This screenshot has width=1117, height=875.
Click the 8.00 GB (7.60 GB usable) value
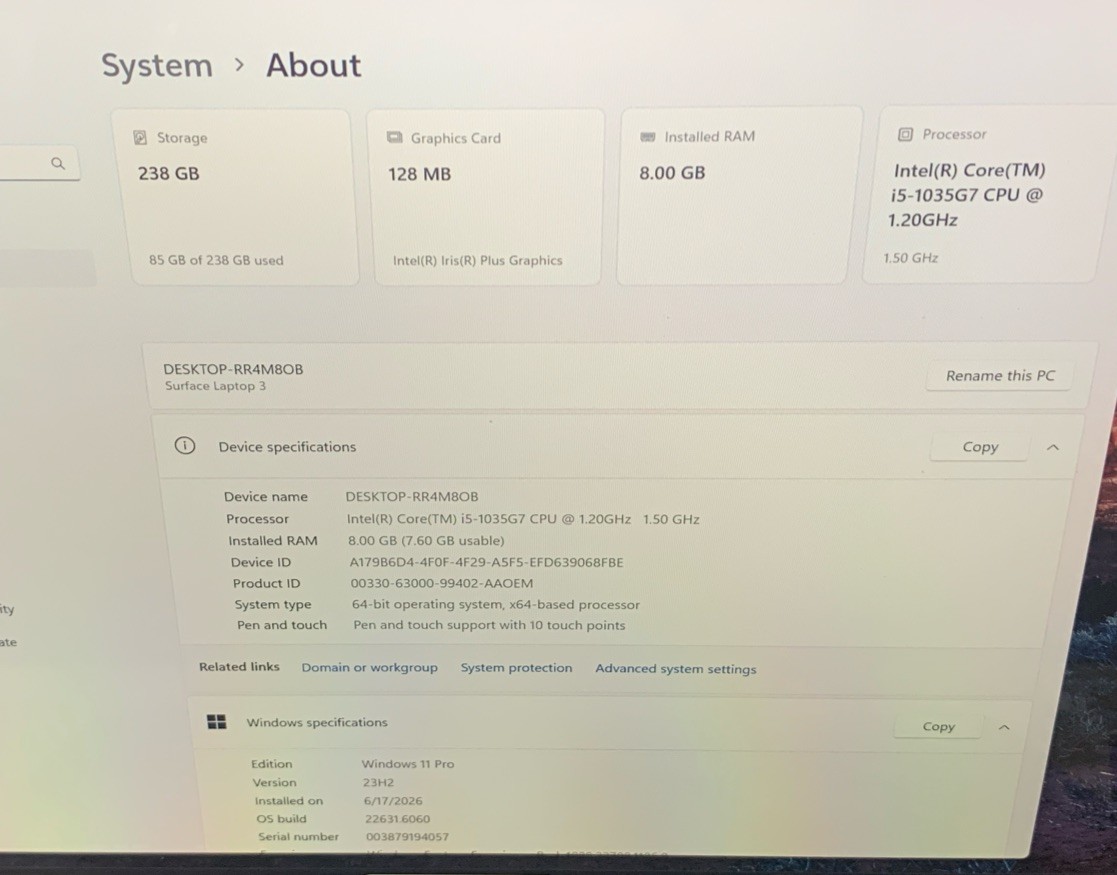click(426, 540)
